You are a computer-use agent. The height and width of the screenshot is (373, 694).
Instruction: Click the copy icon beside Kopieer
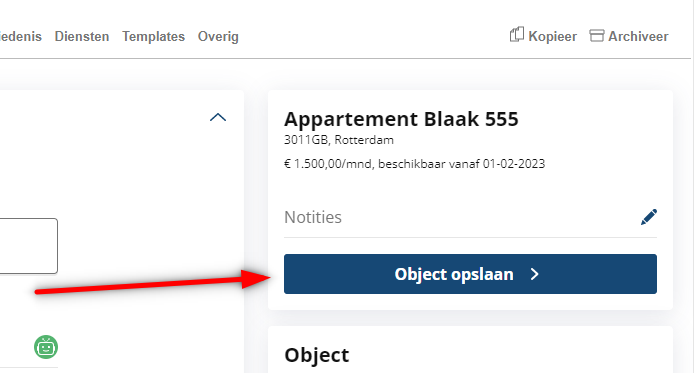517,35
